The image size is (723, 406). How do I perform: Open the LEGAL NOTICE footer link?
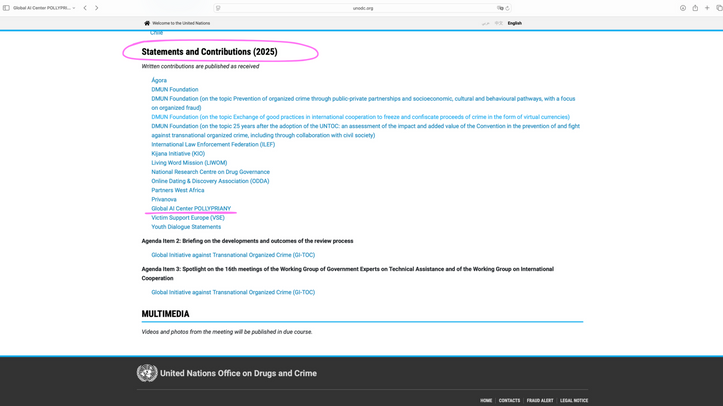coord(574,400)
